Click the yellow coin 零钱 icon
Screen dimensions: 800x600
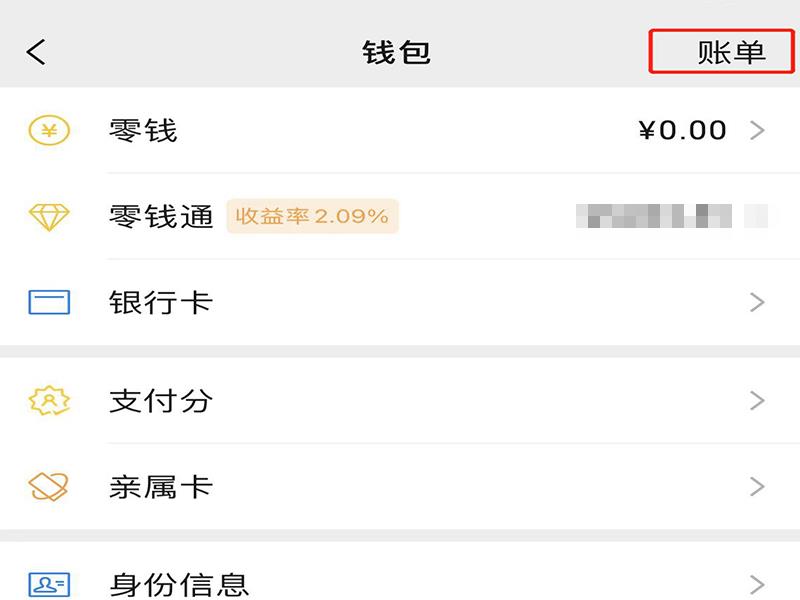click(x=49, y=131)
